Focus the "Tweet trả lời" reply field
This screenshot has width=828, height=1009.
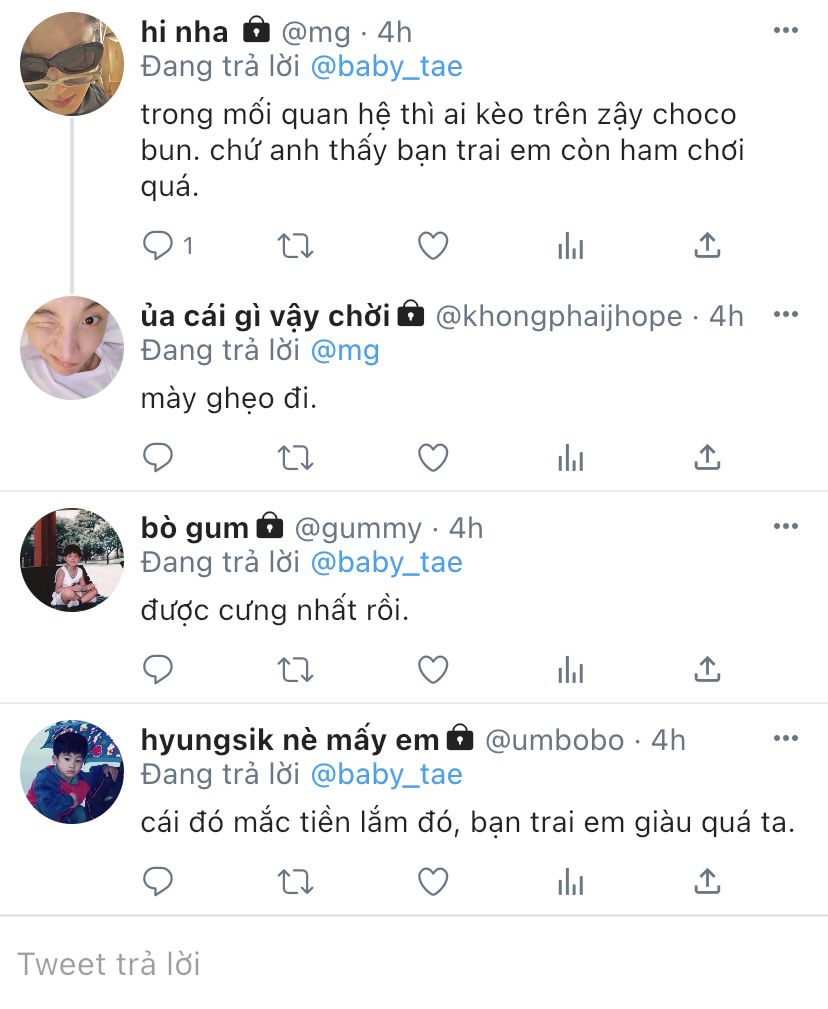(414, 964)
